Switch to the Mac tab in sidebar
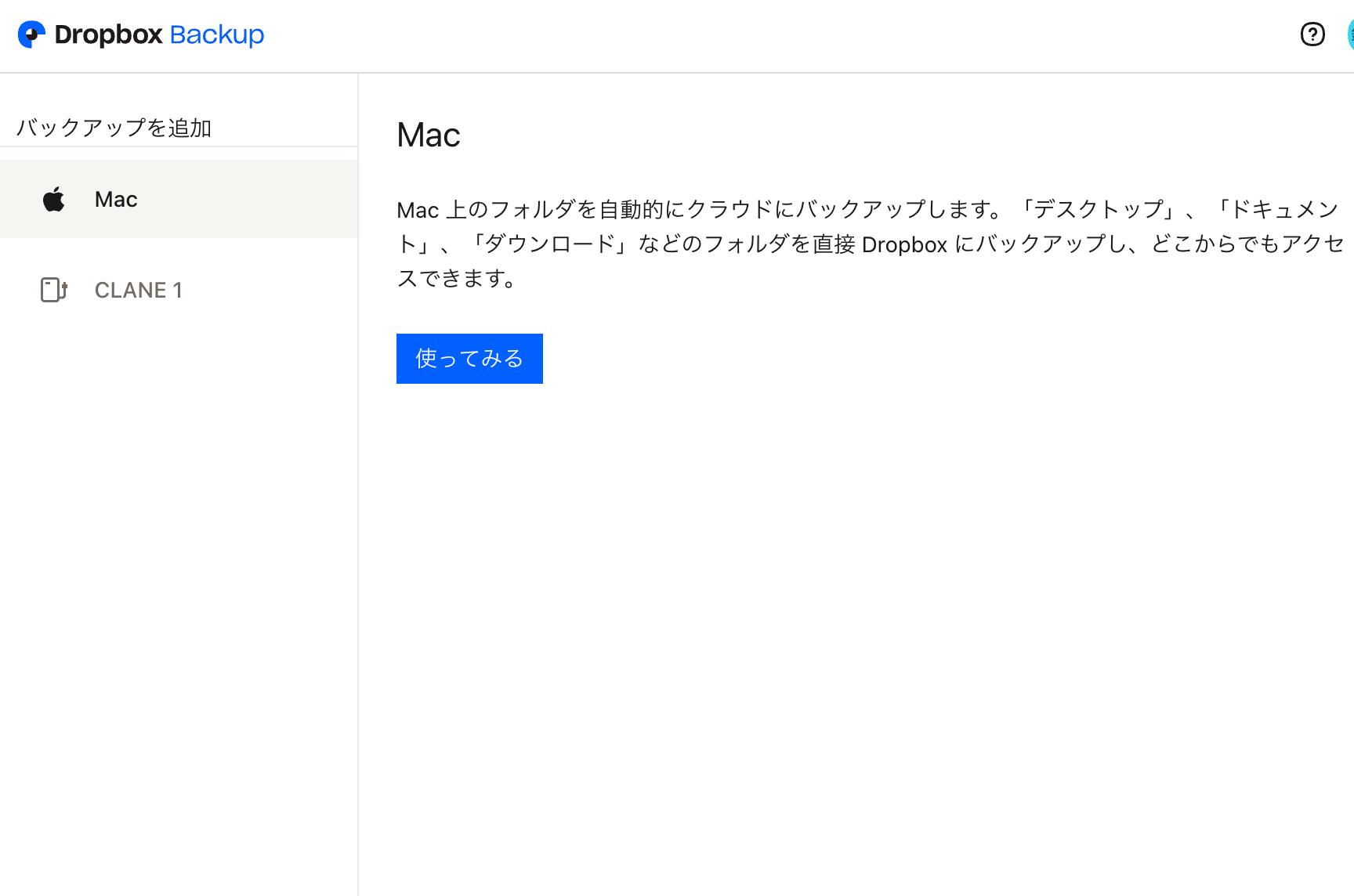This screenshot has width=1354, height=896. click(116, 198)
